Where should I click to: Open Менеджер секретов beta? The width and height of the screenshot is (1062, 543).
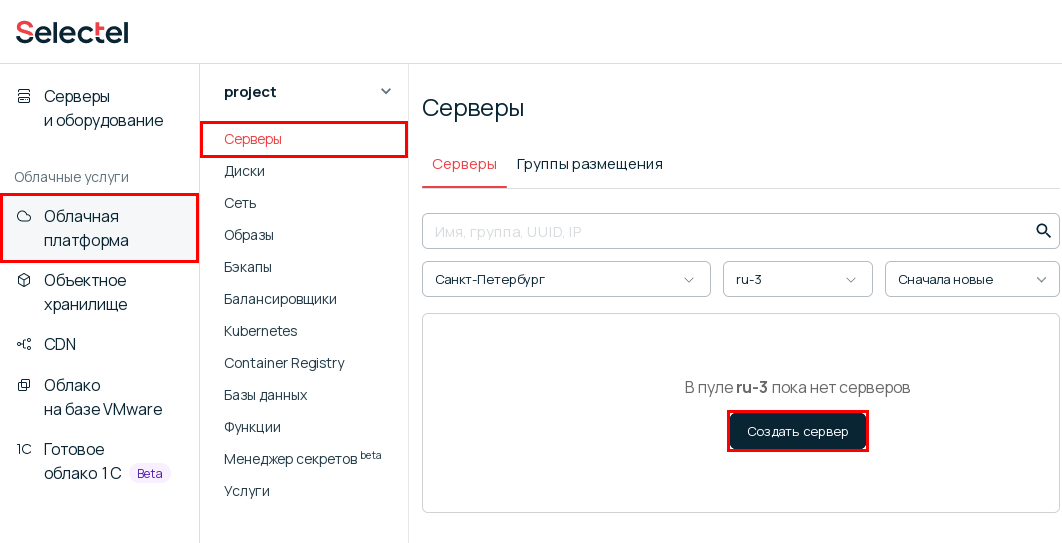tap(303, 458)
